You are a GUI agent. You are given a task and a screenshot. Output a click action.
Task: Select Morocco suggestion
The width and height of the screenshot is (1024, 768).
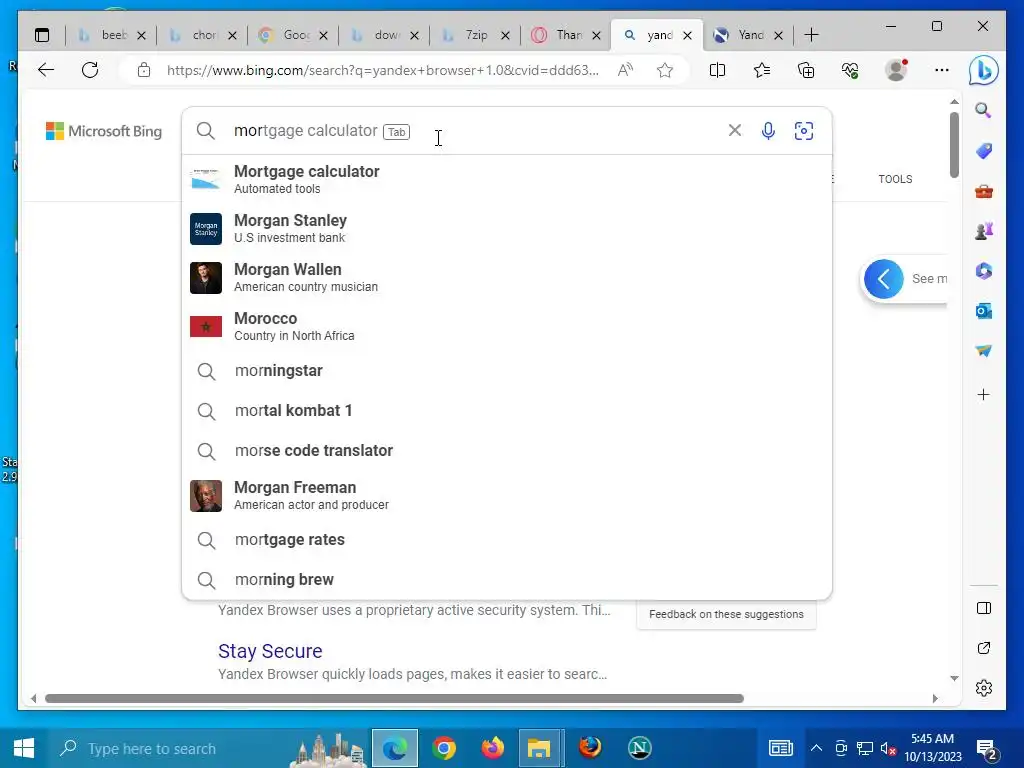coord(507,326)
